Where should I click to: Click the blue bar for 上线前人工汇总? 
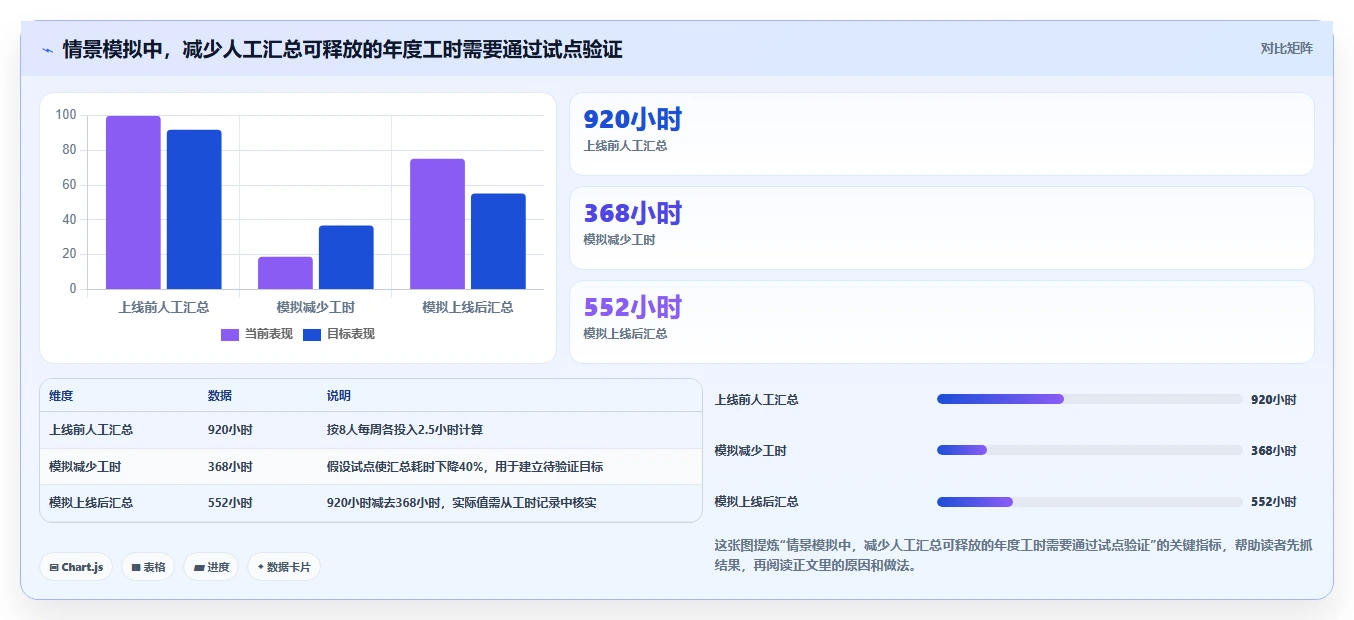(x=194, y=210)
